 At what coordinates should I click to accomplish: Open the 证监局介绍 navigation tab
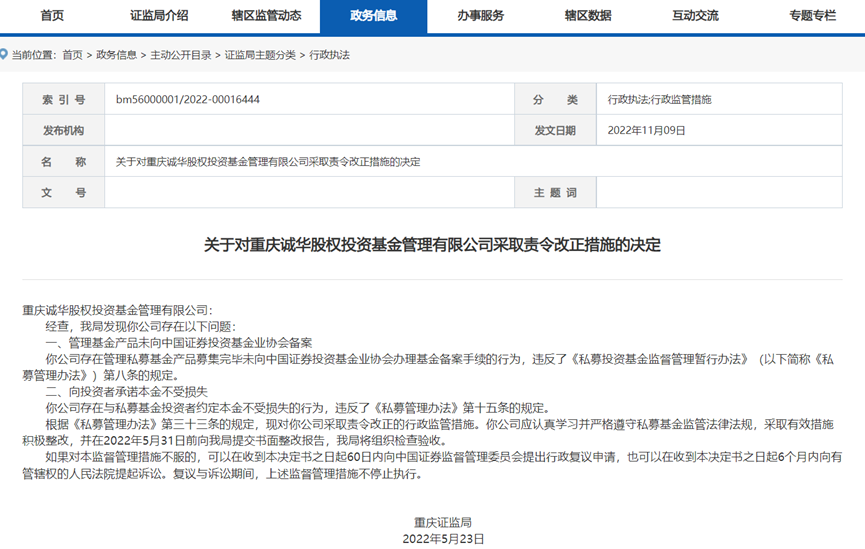point(159,15)
